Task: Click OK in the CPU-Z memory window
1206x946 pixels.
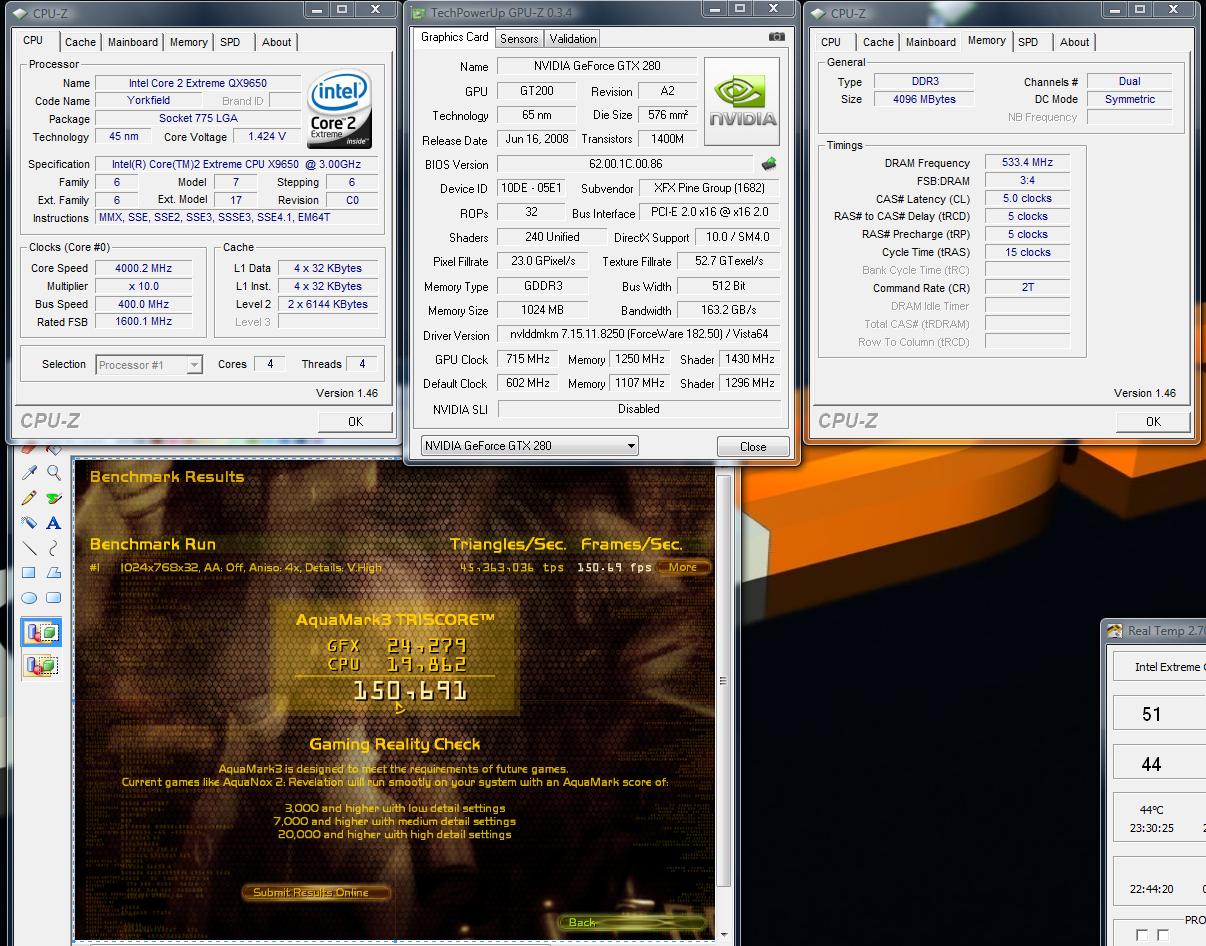Action: click(x=1153, y=421)
